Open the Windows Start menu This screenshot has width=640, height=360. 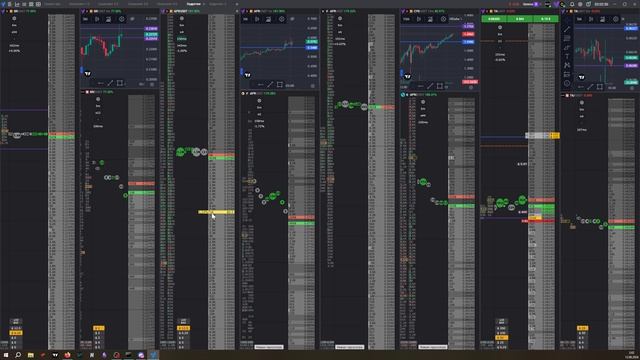coord(6,355)
